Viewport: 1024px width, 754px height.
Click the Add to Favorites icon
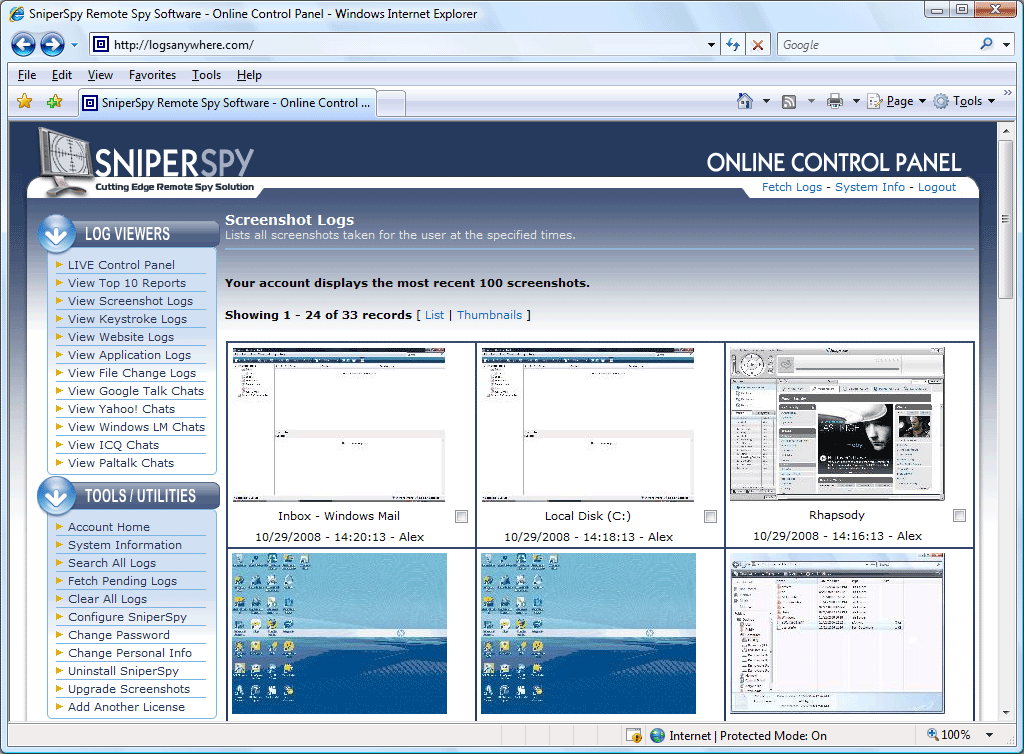tap(55, 102)
